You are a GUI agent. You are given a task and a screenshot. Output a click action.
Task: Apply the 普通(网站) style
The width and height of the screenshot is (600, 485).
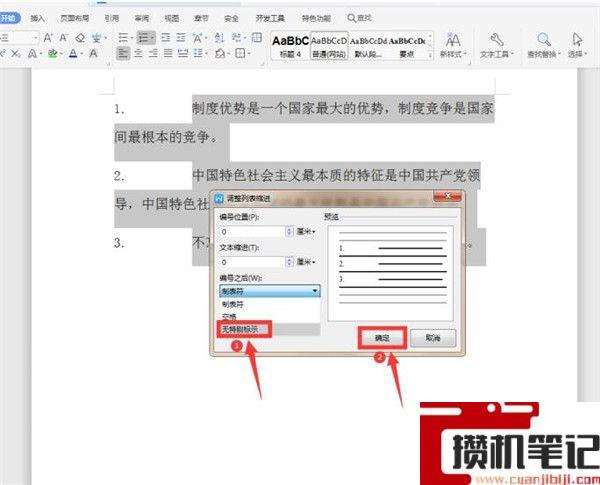[x=329, y=46]
